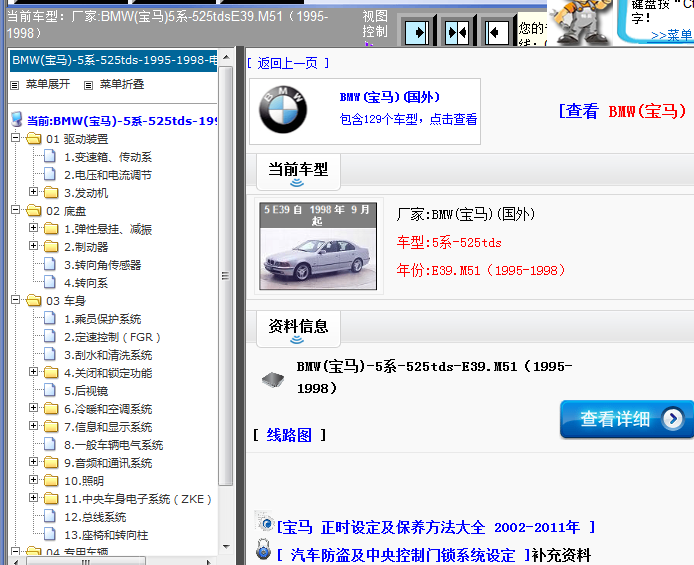Click the document icon of 13.座椅和转向柱
Screen dimensions: 694x565
tap(50, 534)
